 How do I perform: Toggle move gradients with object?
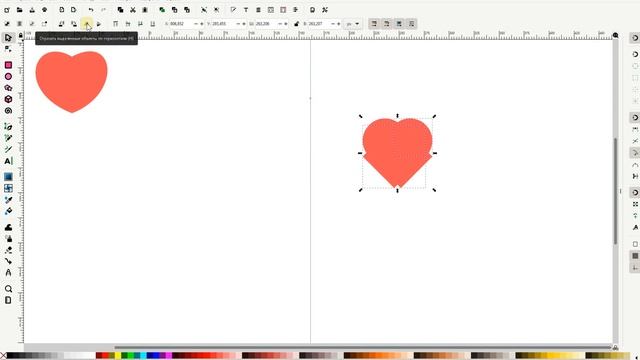(x=399, y=24)
